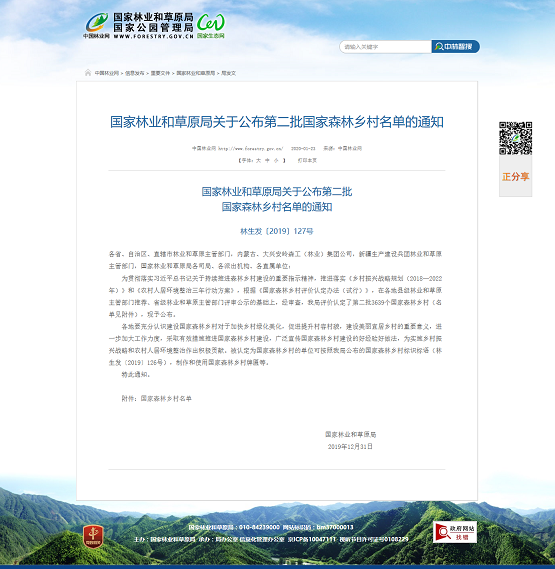Click the QR code on the right sidebar
This screenshot has width=555, height=569.
coord(515,138)
